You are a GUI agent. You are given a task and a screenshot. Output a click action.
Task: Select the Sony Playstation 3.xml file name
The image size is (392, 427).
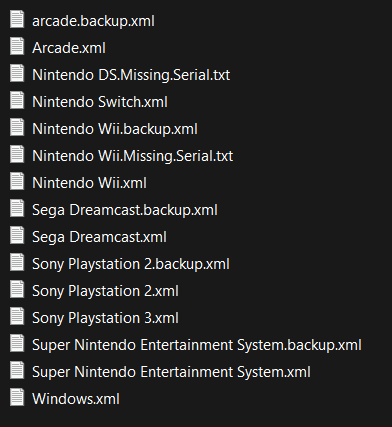(105, 318)
